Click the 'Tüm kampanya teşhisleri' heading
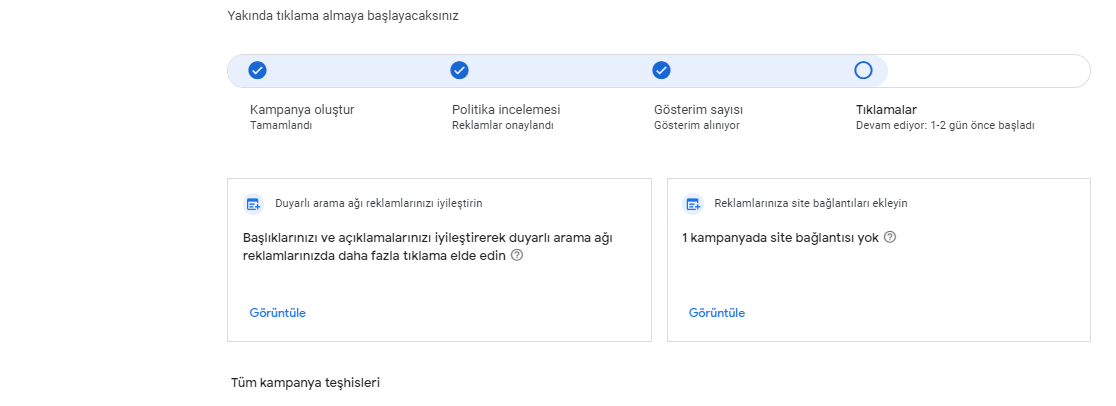 click(x=305, y=383)
